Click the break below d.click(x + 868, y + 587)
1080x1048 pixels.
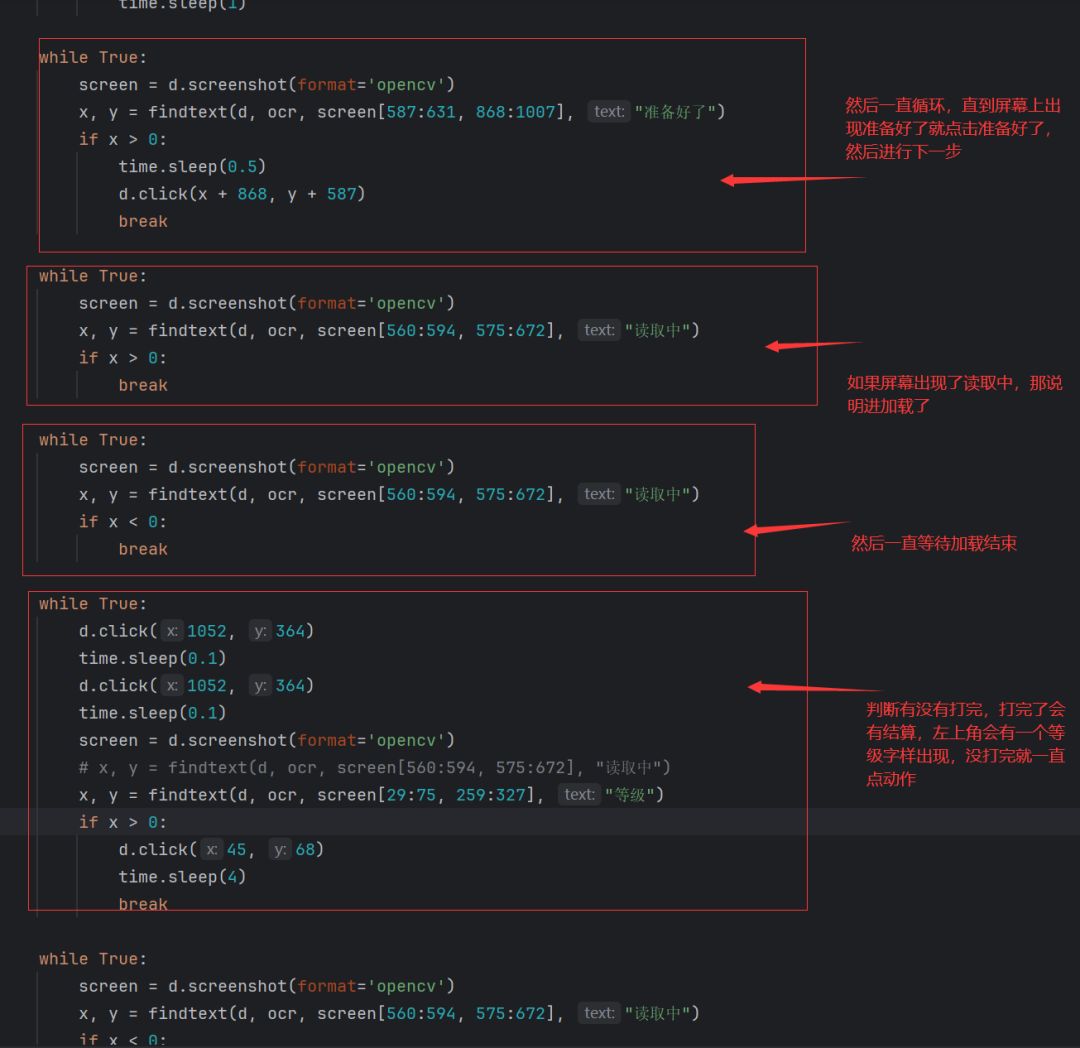tap(143, 222)
